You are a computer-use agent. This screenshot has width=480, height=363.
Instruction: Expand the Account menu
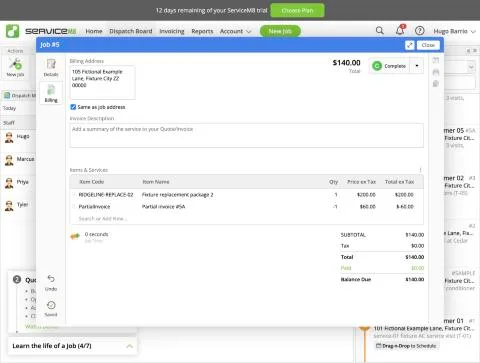pos(235,31)
